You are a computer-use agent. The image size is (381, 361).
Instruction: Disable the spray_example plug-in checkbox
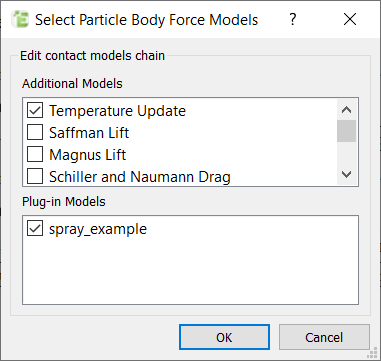click(35, 229)
